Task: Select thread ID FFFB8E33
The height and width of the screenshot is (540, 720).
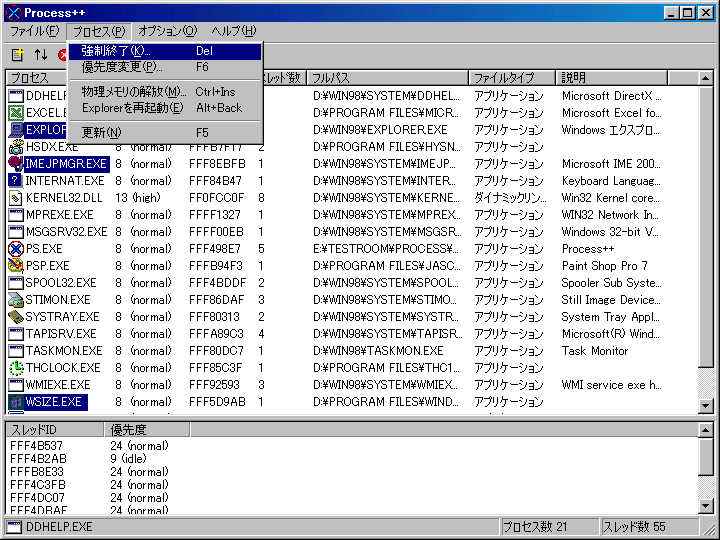Action: [37, 472]
